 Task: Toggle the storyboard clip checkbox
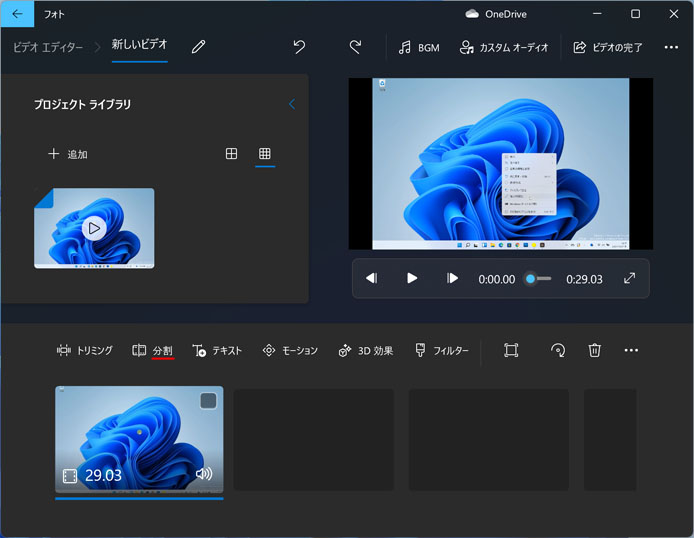coord(208,401)
